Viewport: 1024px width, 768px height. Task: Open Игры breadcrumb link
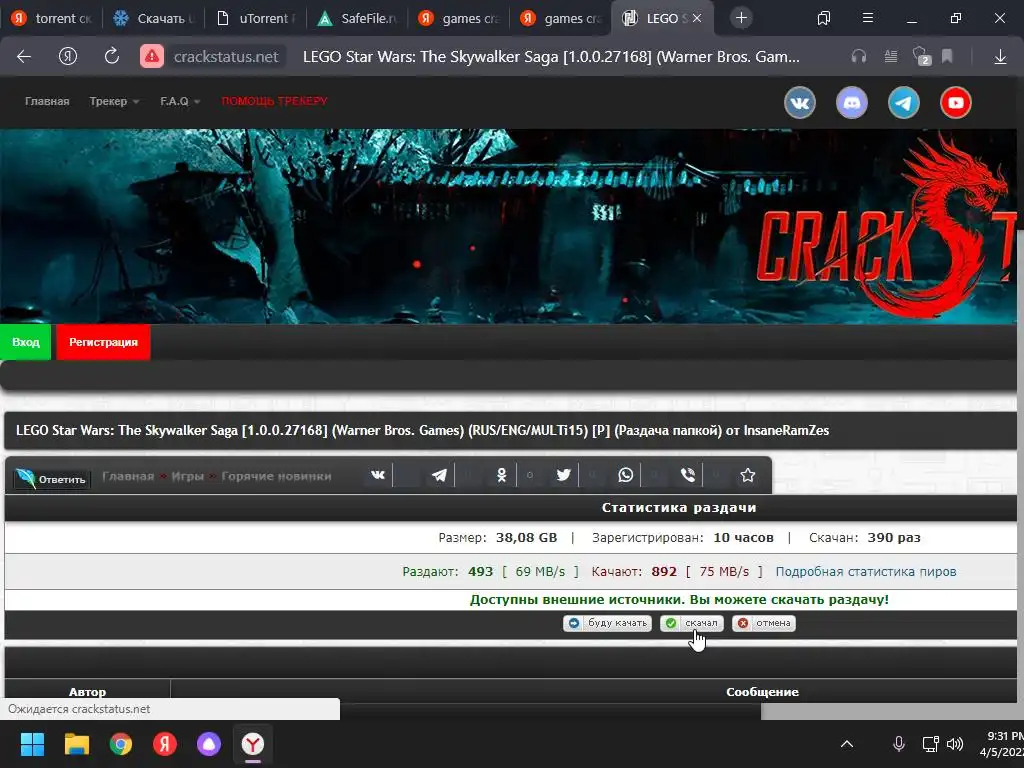187,476
